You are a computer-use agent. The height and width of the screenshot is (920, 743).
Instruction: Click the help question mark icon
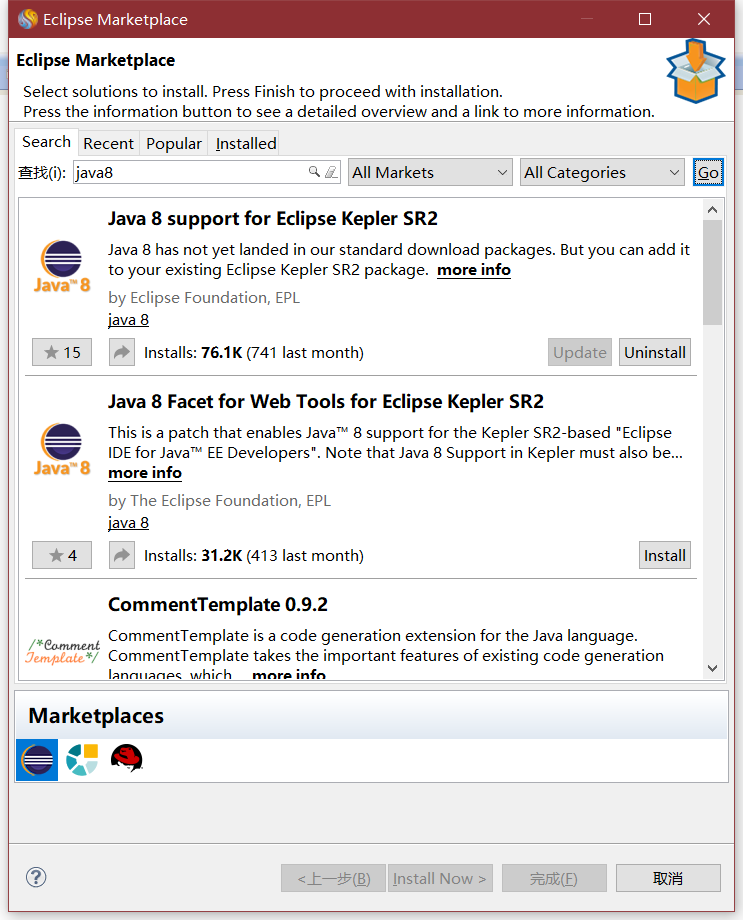(x=36, y=877)
